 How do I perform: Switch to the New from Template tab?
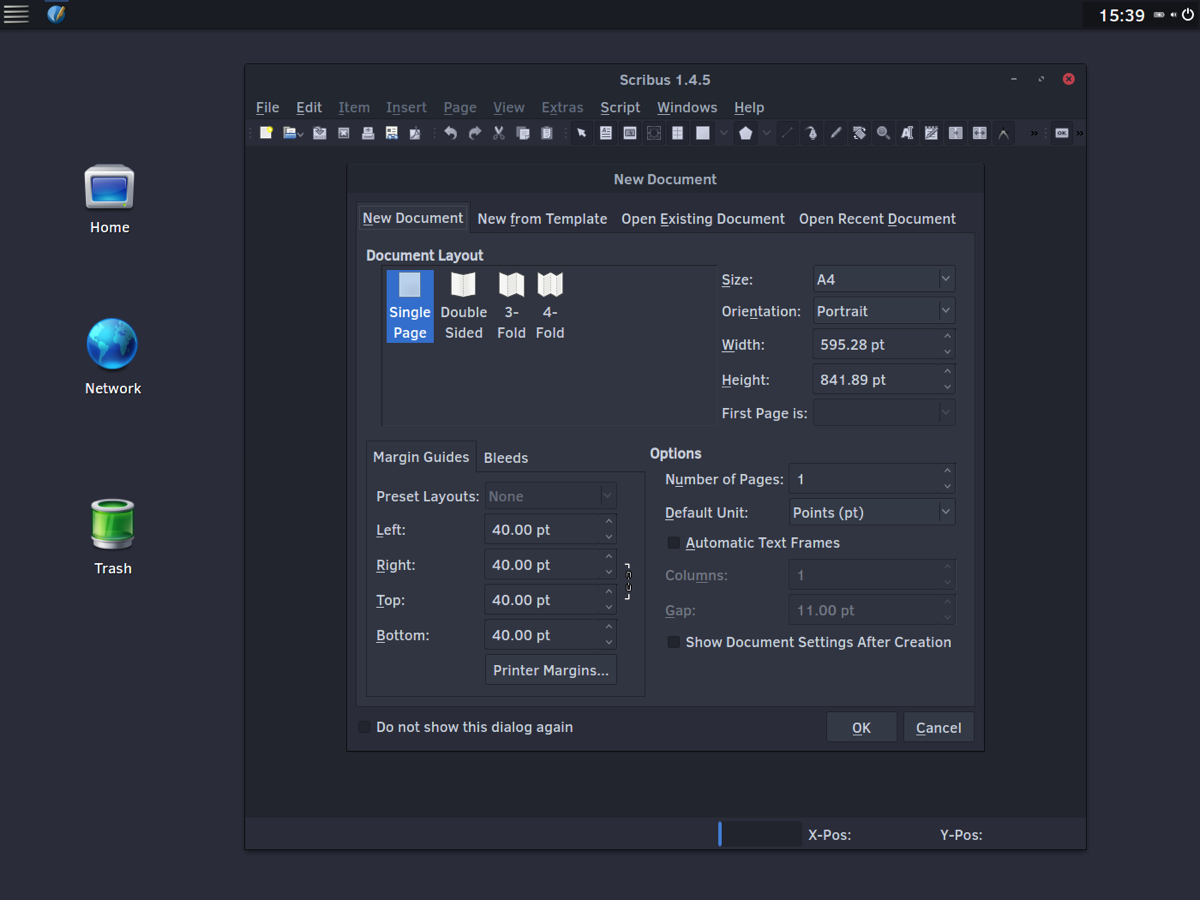coord(542,219)
